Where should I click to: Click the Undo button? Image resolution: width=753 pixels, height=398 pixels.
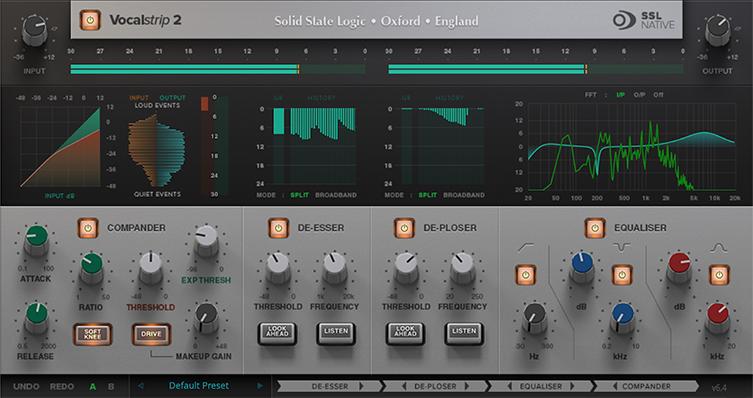click(26, 386)
